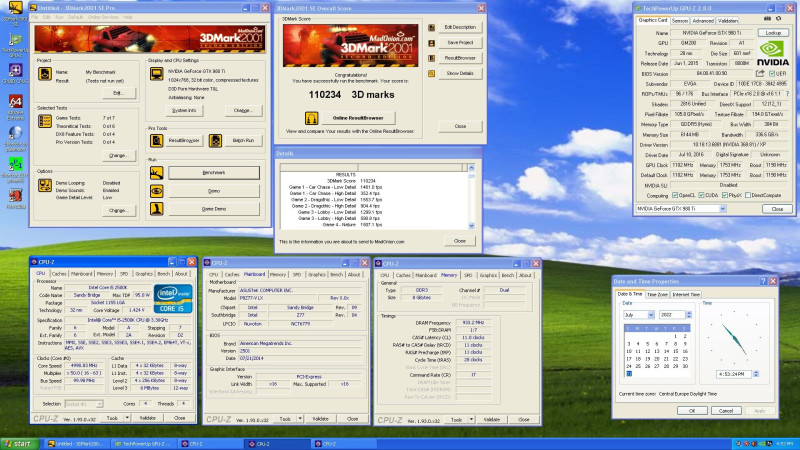Screen dimensions: 800x450
Task: Switch to the Validation tab in GPU-Z
Action: pyautogui.click(x=728, y=21)
